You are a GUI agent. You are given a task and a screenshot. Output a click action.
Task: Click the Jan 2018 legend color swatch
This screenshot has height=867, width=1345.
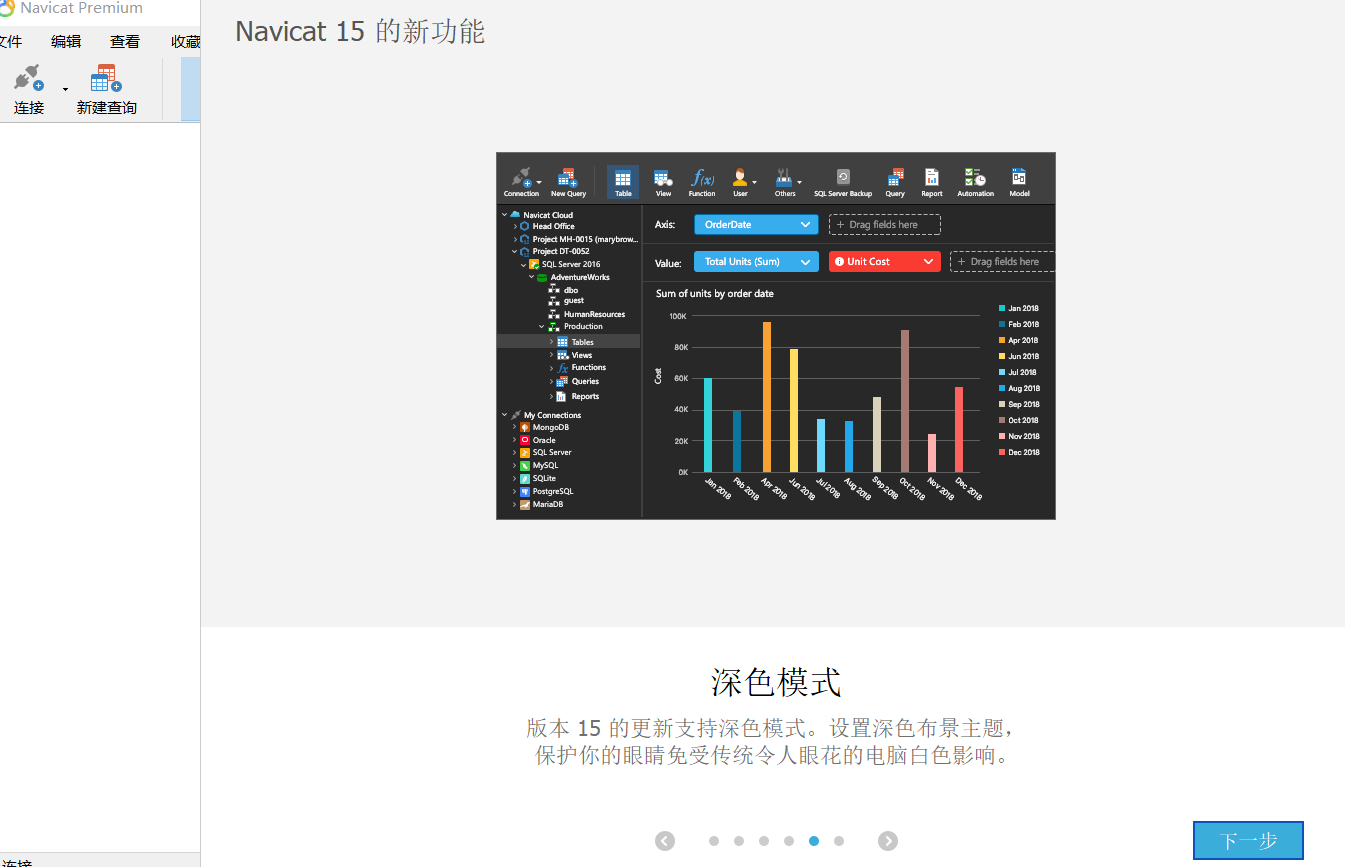[1002, 308]
